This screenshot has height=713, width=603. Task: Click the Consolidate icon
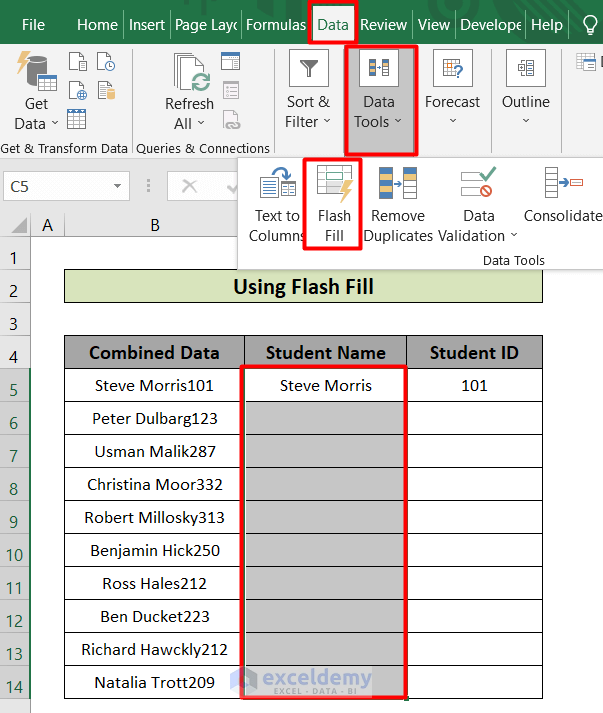[x=564, y=182]
